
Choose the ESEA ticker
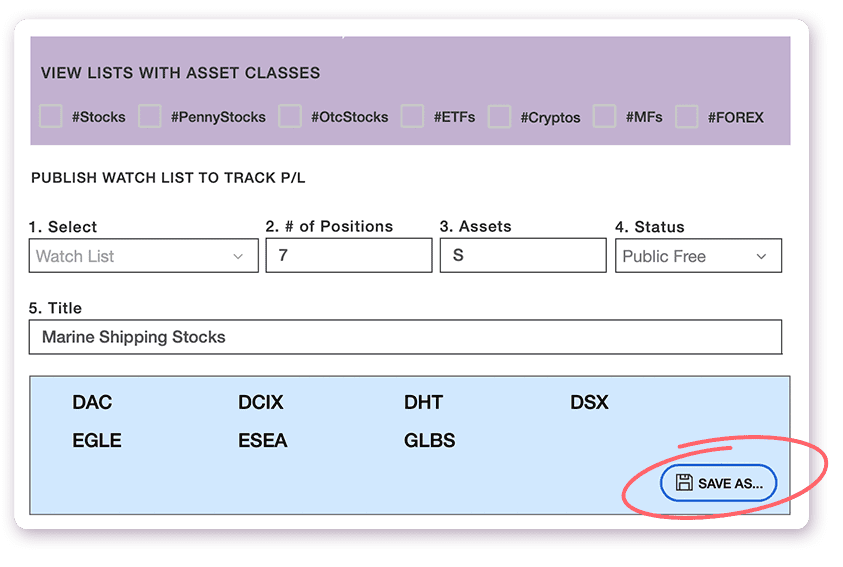tap(263, 440)
